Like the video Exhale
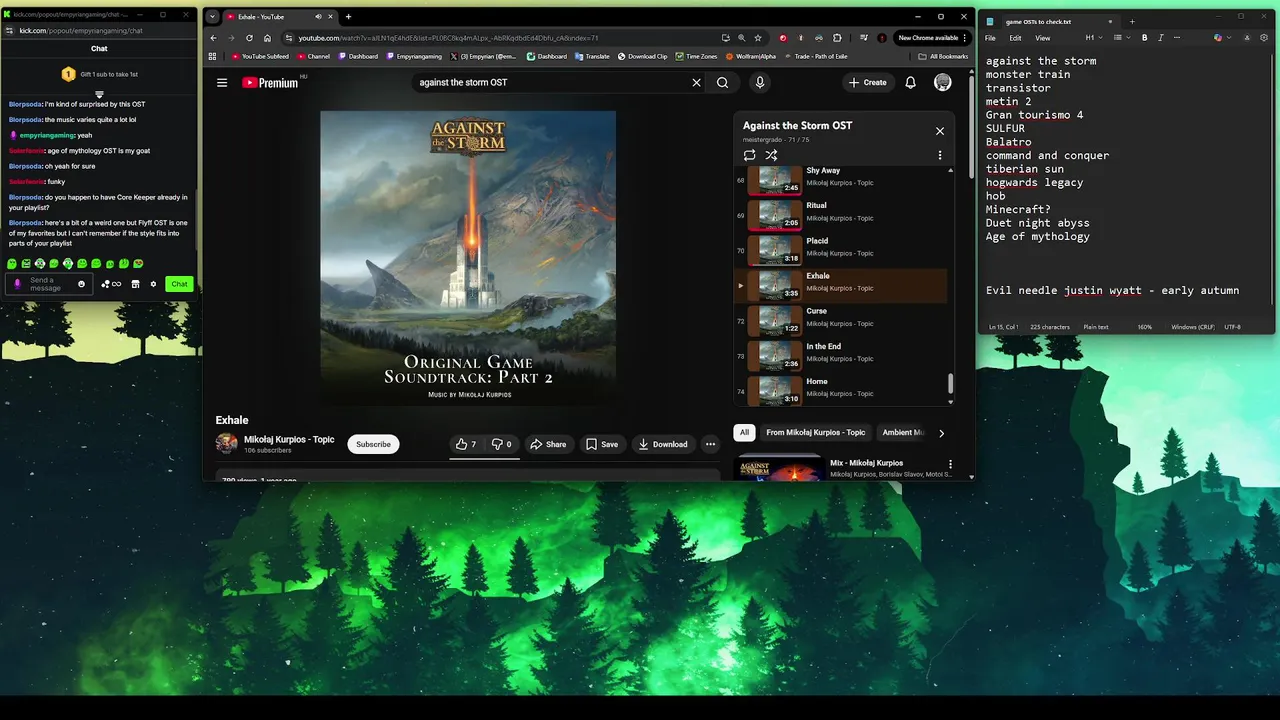The image size is (1280, 720). pyautogui.click(x=466, y=444)
